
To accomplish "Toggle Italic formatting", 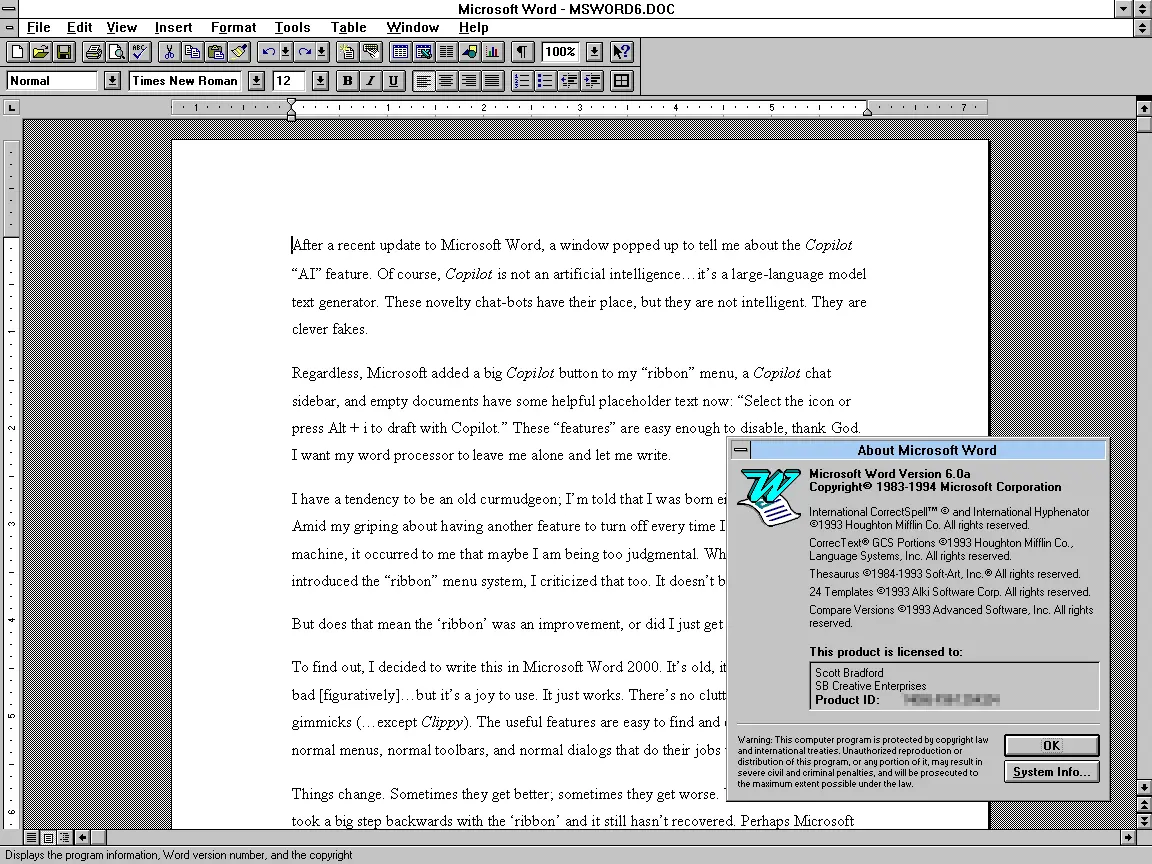I will pyautogui.click(x=370, y=81).
